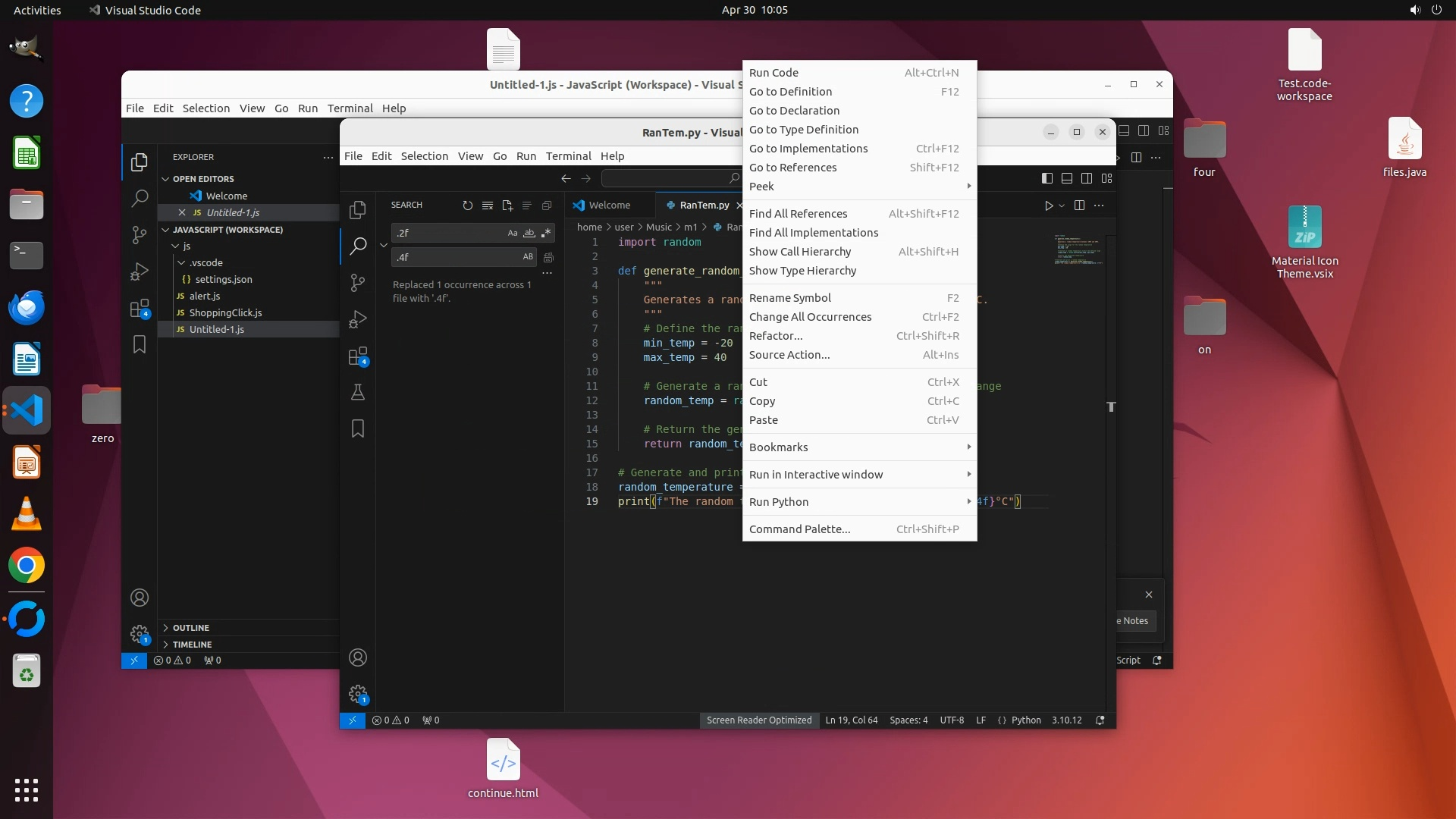Select Rename Symbol from context menu
The height and width of the screenshot is (819, 1456).
click(x=790, y=298)
